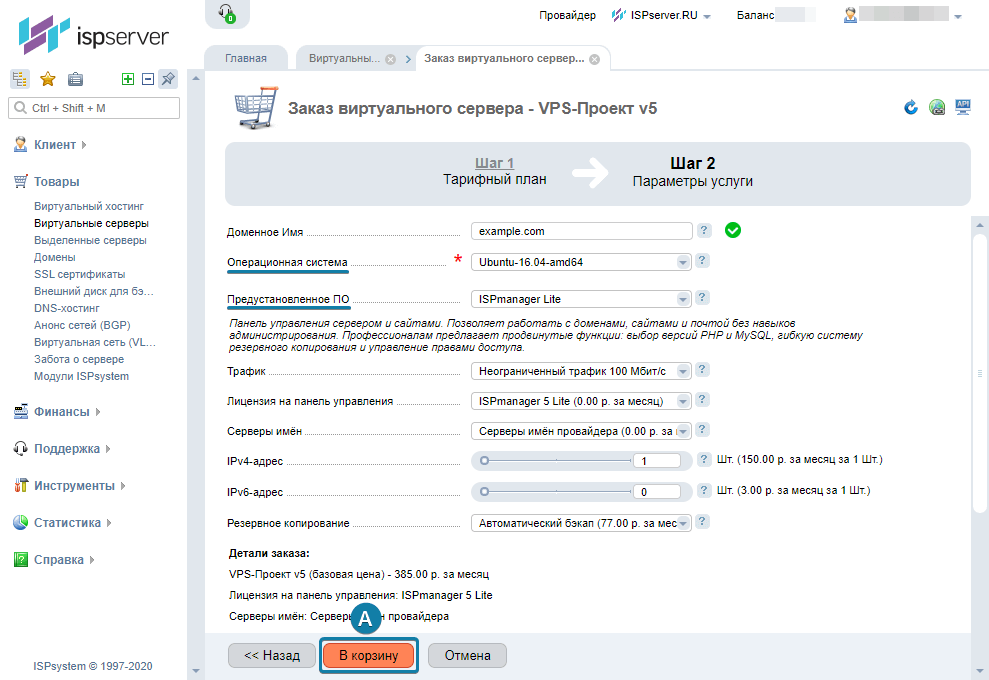This screenshot has width=989, height=680.
Task: Click the Доменное Имя input field
Action: [582, 231]
